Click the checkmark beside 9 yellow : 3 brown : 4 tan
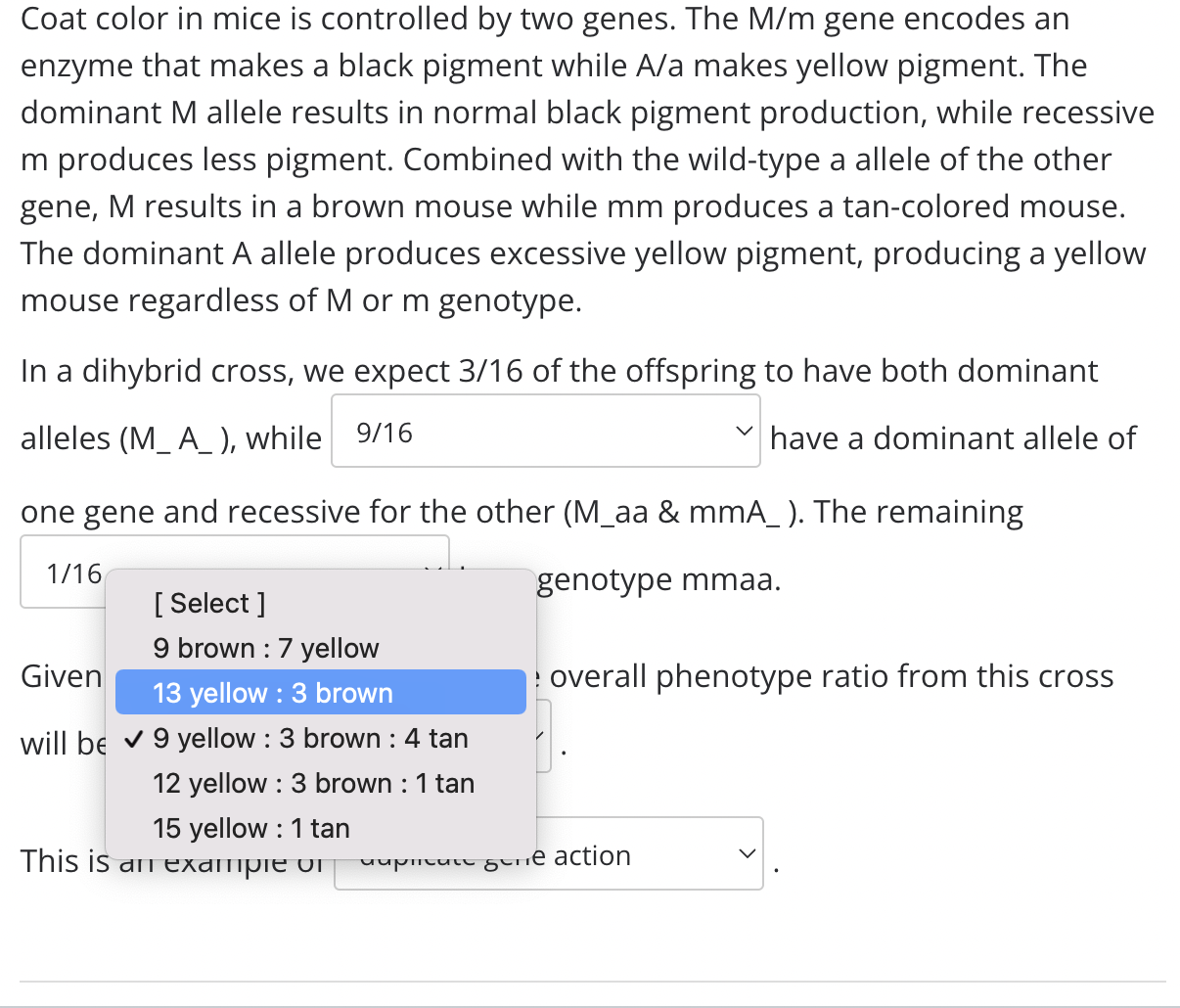The width and height of the screenshot is (1180, 1008). 133,737
